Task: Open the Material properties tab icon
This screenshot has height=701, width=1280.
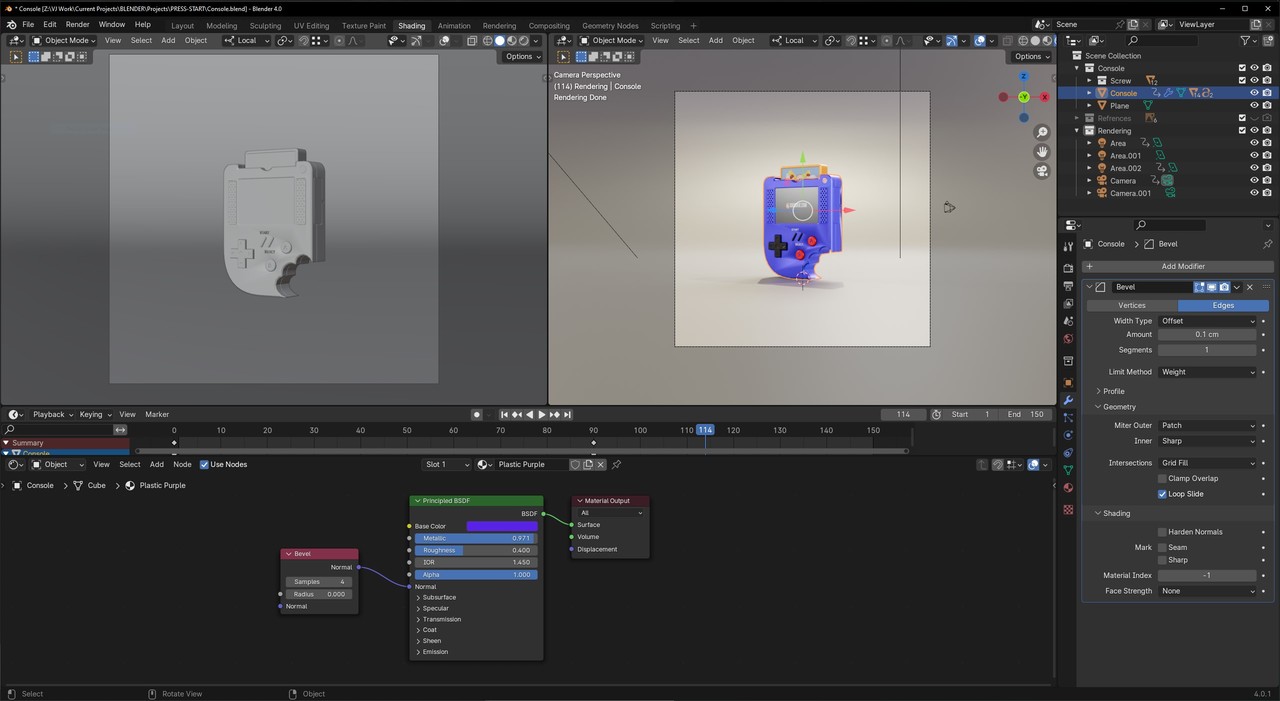Action: (x=1068, y=488)
